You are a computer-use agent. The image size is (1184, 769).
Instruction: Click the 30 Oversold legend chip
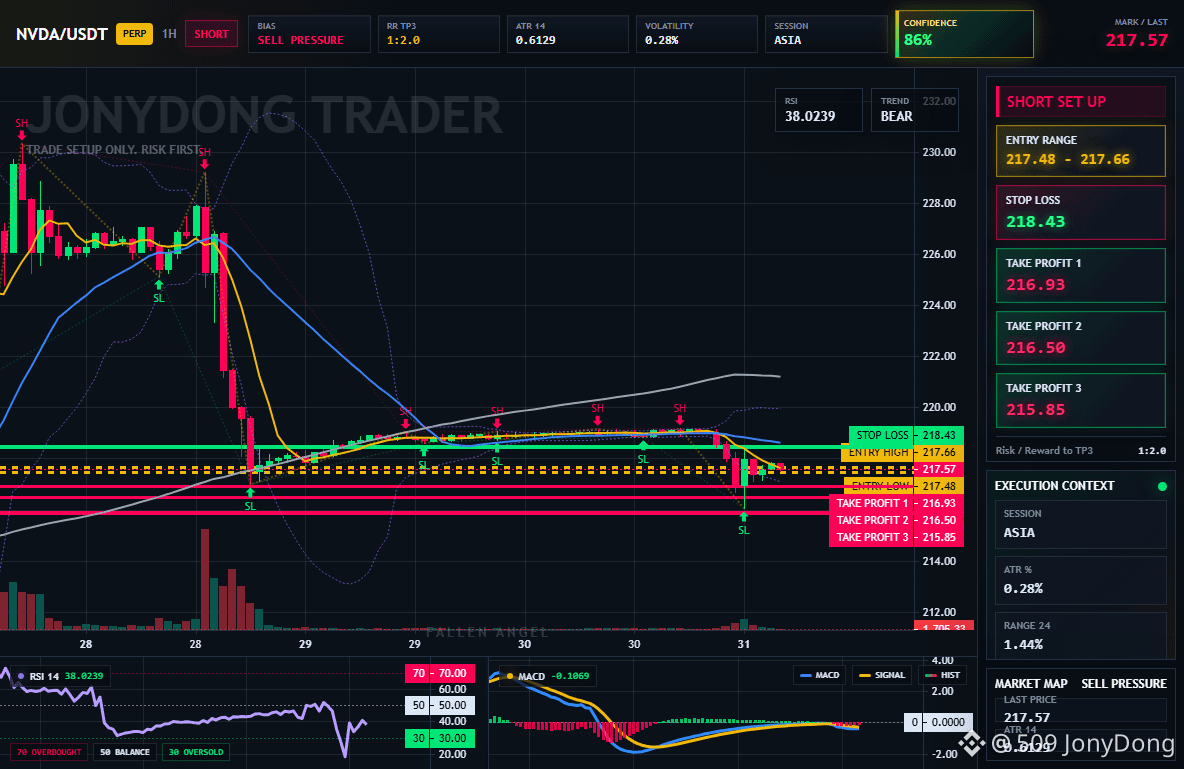[x=196, y=752]
